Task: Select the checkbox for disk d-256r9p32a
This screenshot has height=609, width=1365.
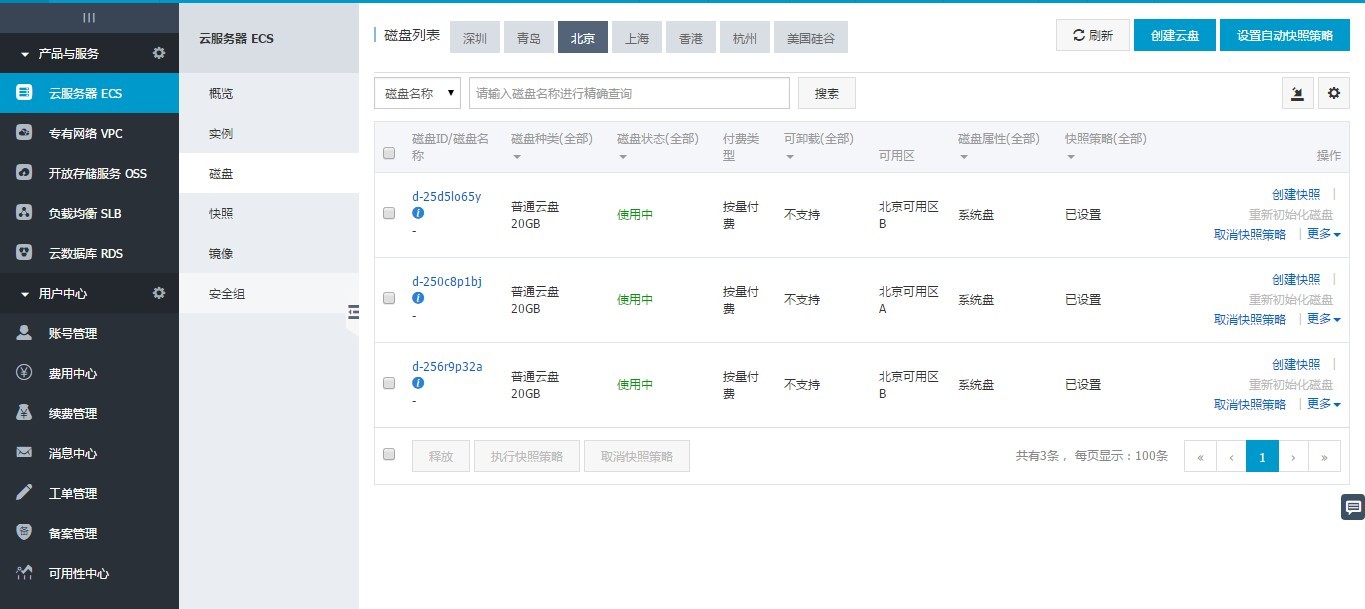Action: [x=389, y=383]
